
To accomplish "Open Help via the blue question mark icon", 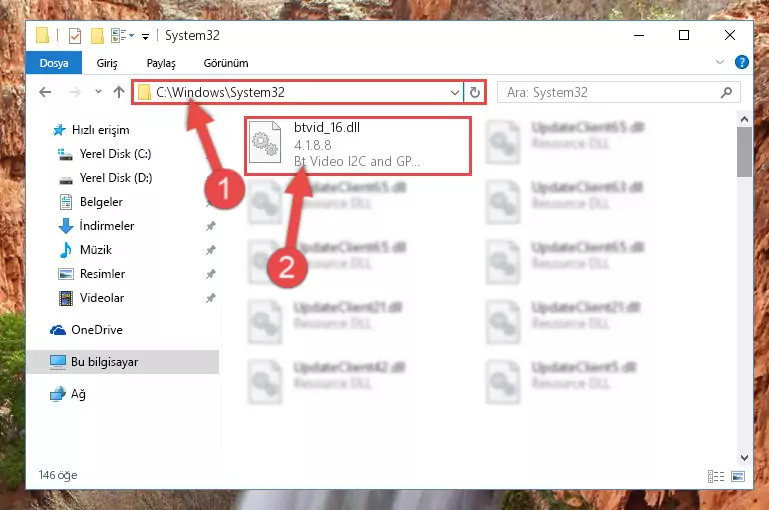I will coord(742,62).
